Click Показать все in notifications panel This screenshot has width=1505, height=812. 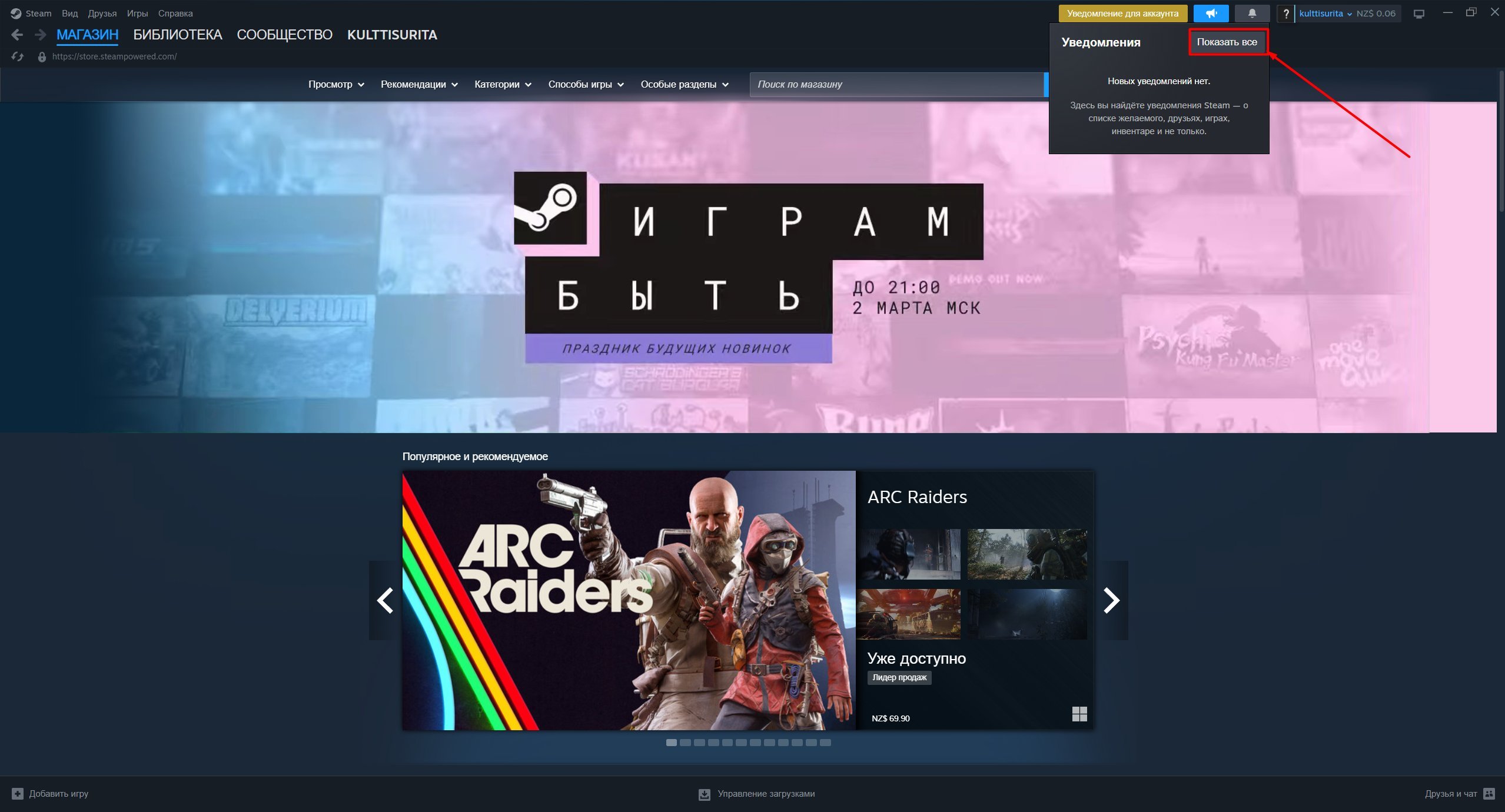tap(1227, 42)
